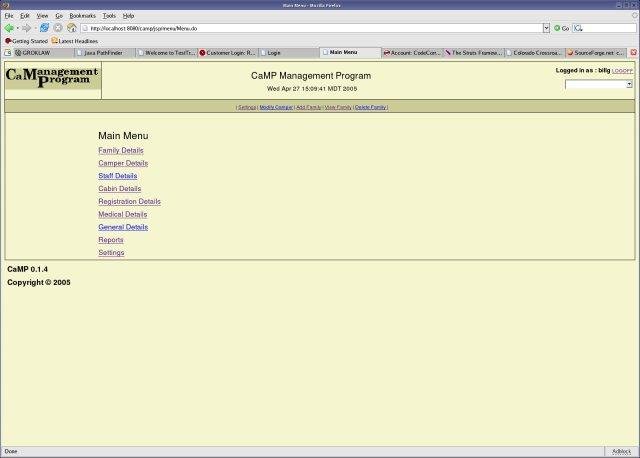Click the 'Copyright © 2005' footer text
Image resolution: width=640 pixels, height=458 pixels.
(39, 282)
